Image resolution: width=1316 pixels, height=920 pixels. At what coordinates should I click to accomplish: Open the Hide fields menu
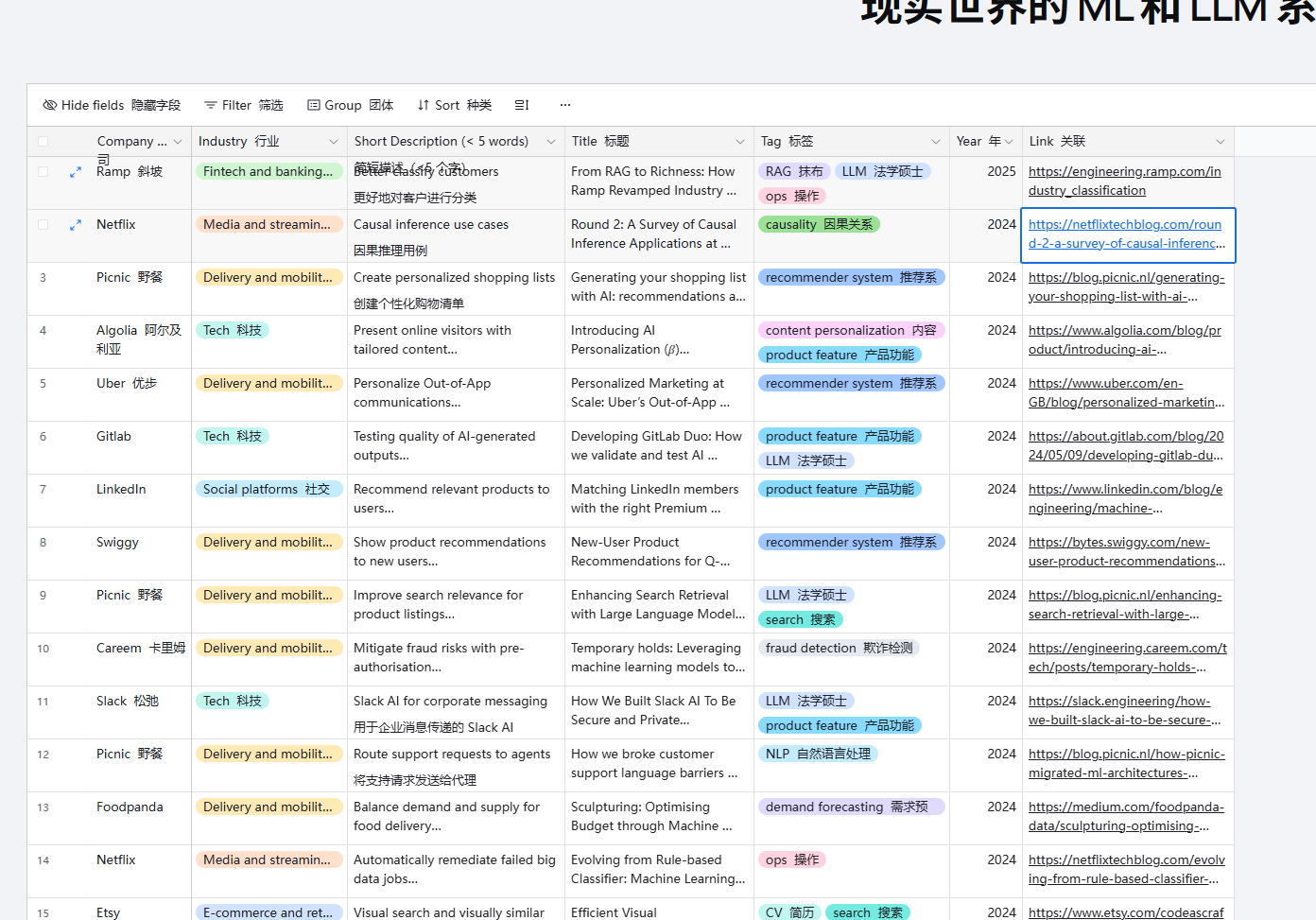click(x=112, y=105)
